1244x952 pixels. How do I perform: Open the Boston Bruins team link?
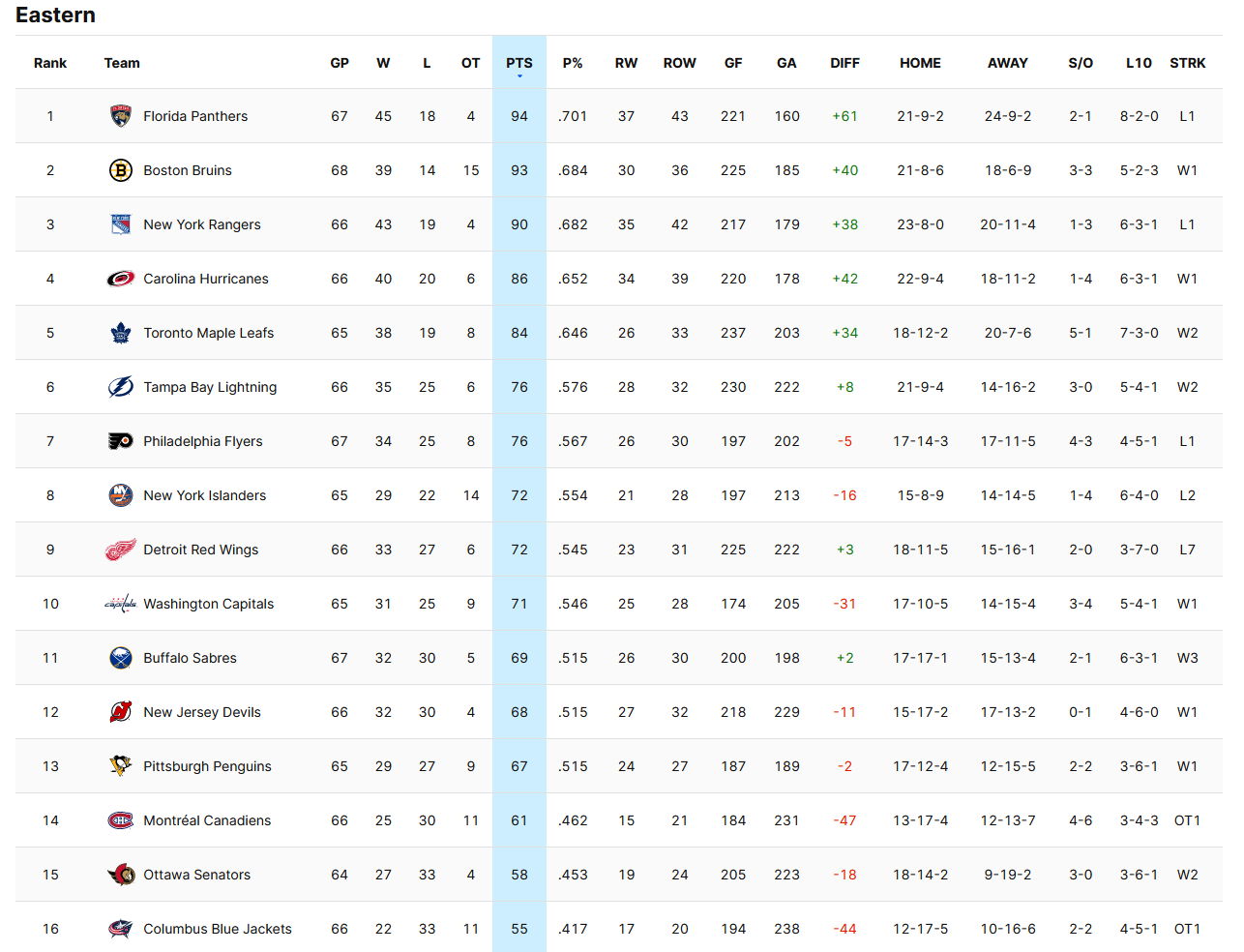pos(188,170)
